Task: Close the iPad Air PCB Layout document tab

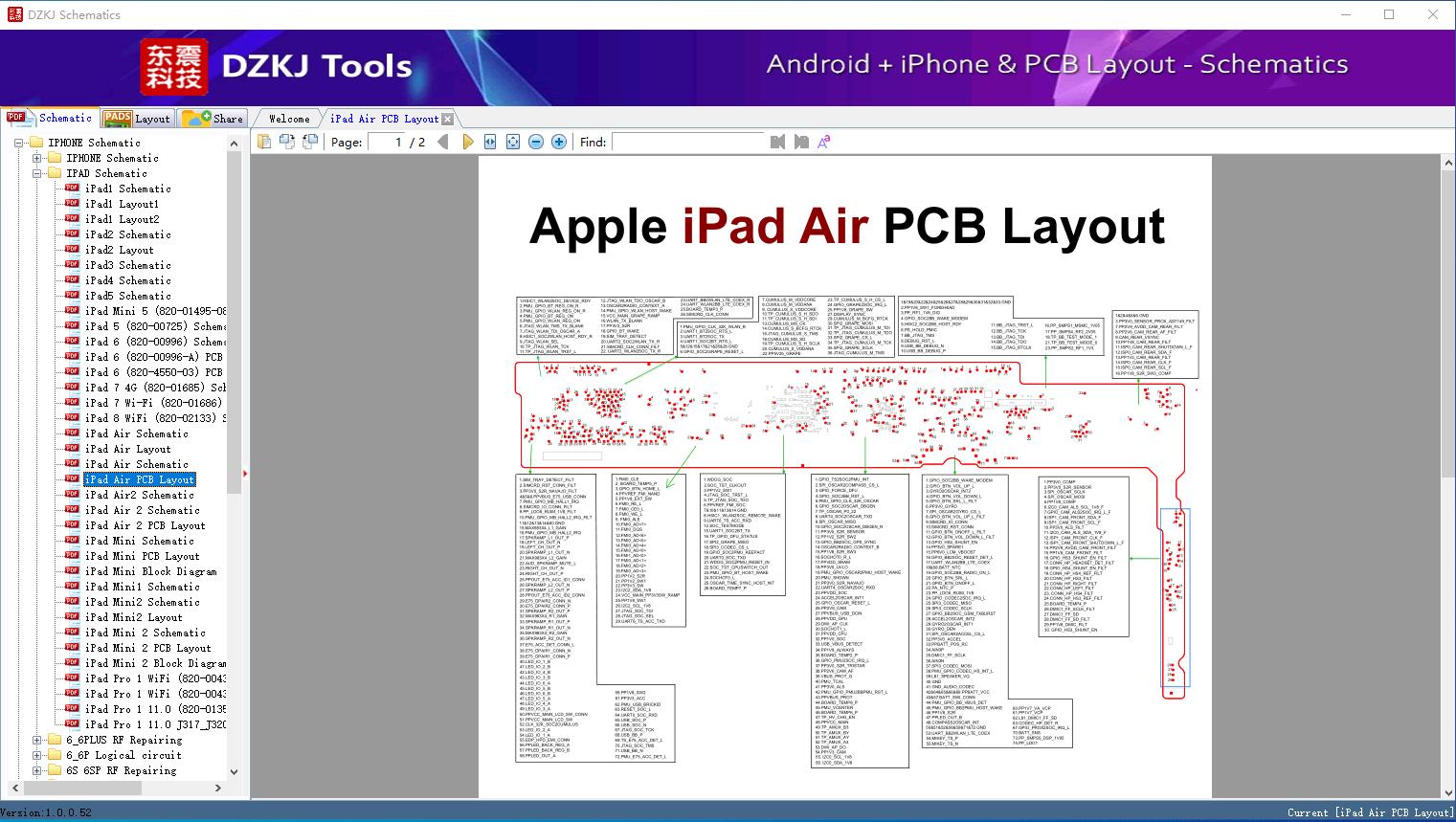Action: click(x=448, y=118)
